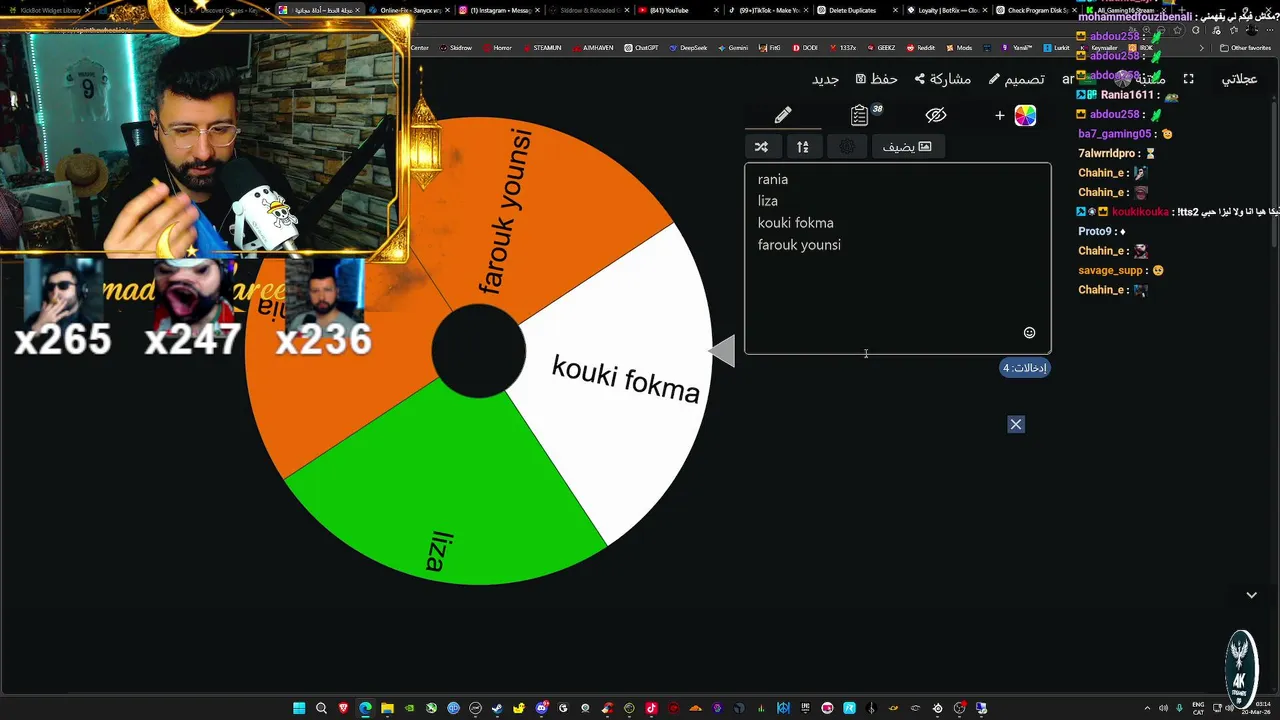Open NVIDIA app from taskbar
The image size is (1280, 720).
click(409, 708)
